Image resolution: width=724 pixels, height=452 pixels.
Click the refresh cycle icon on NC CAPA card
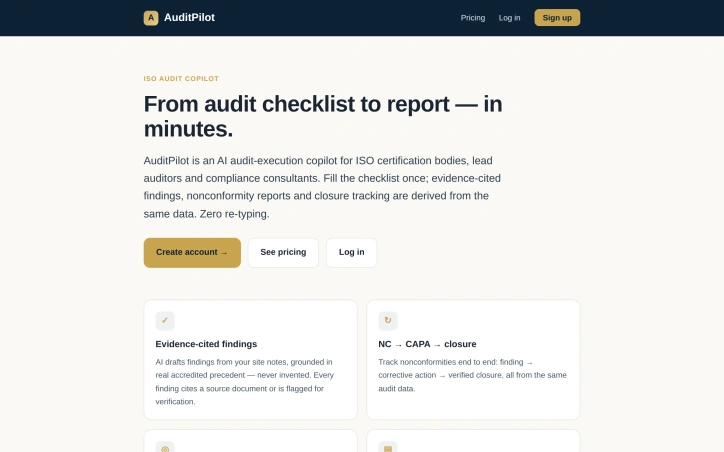pyautogui.click(x=388, y=321)
